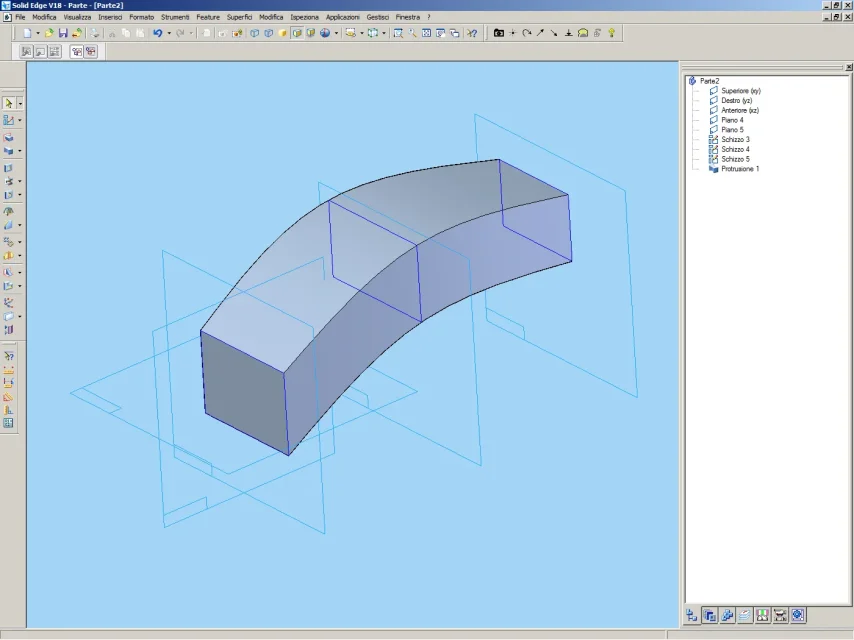The width and height of the screenshot is (854, 640).
Task: Click the yellow light bulb icon
Action: tap(612, 33)
